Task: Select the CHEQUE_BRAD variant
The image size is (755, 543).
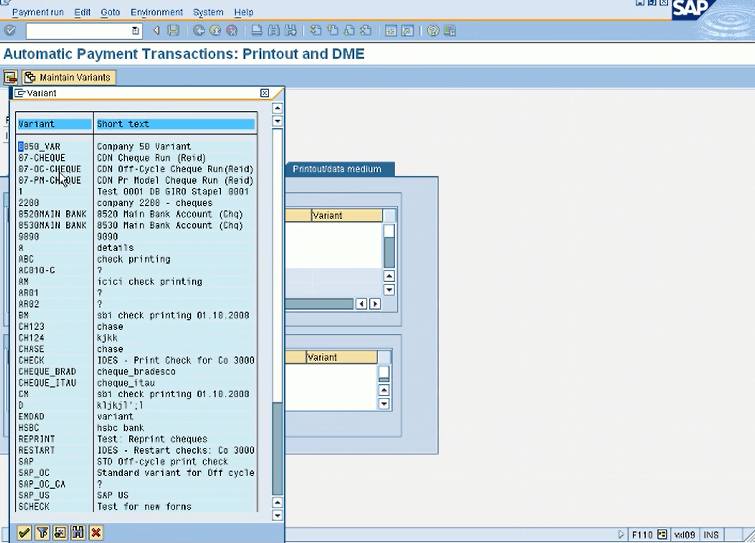Action: click(136, 372)
